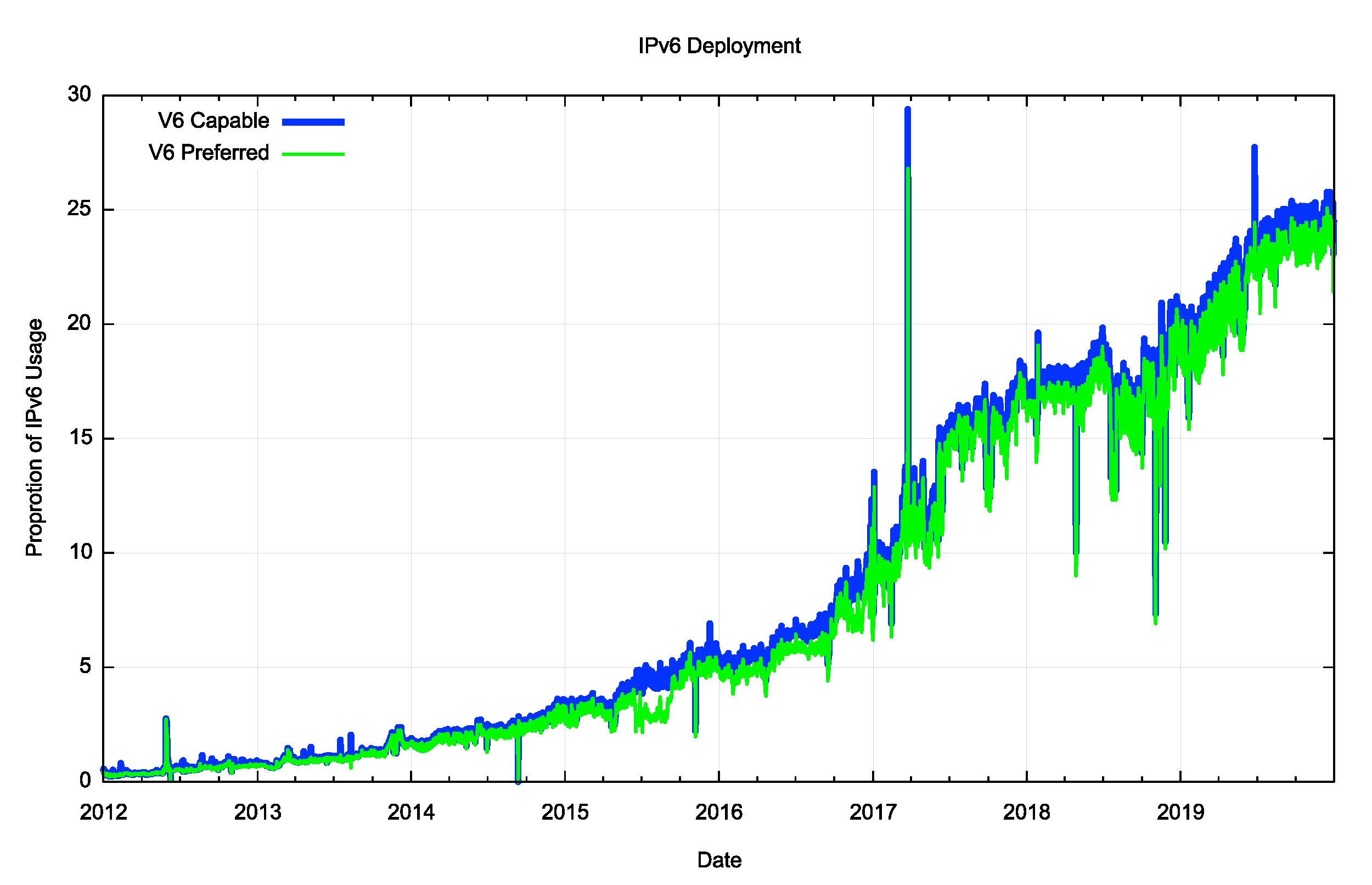Click the V6 Preferred legend label
Screen dimensions: 1372x885
click(209, 153)
